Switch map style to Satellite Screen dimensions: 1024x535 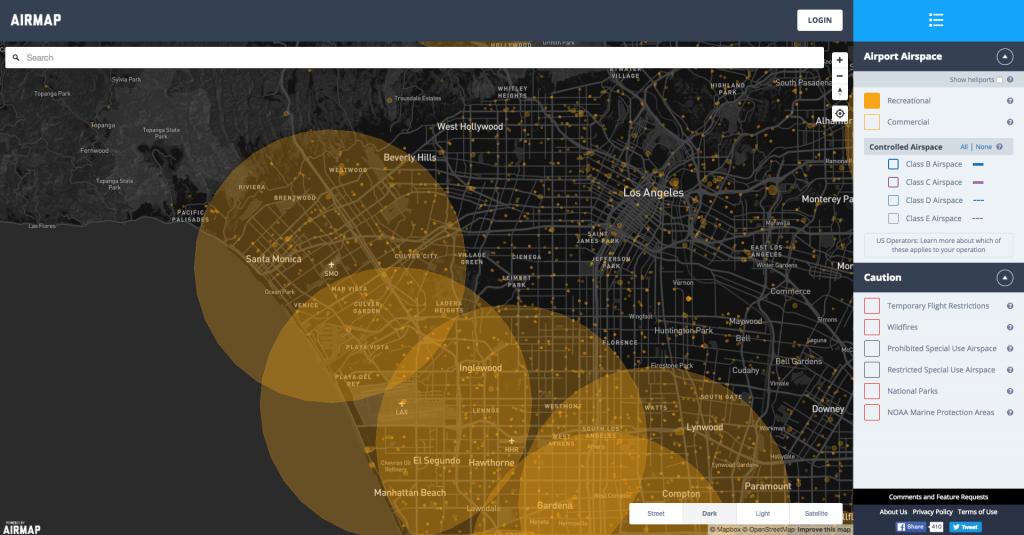(816, 513)
